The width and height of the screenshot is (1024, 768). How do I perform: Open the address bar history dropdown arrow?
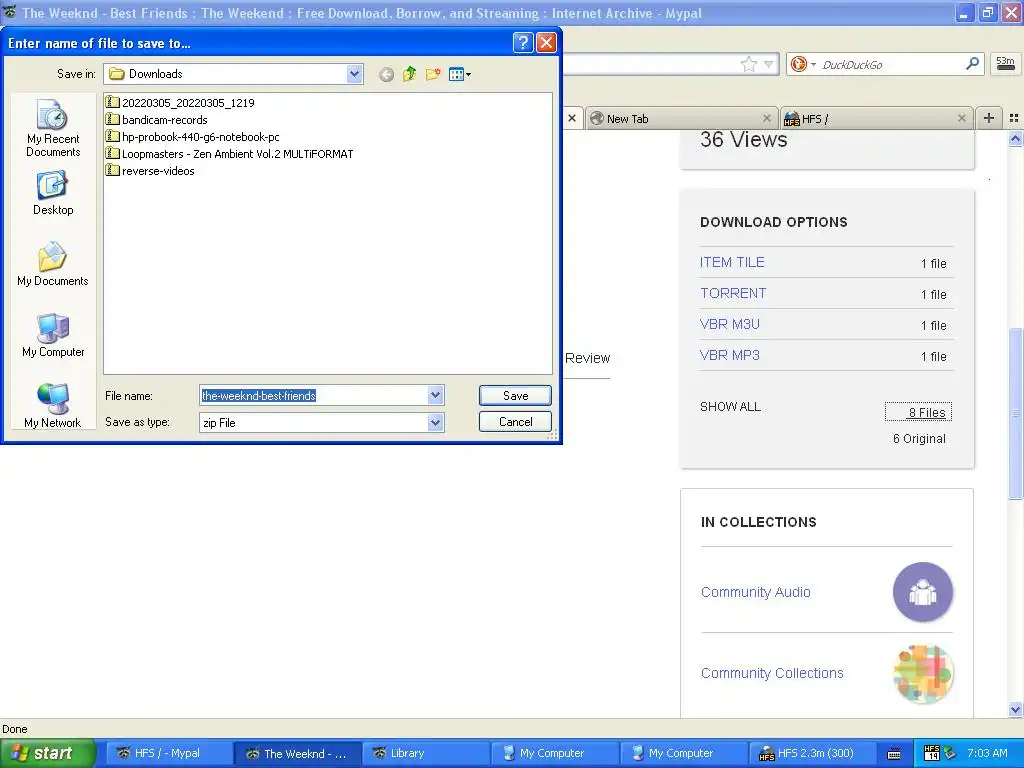click(x=769, y=64)
